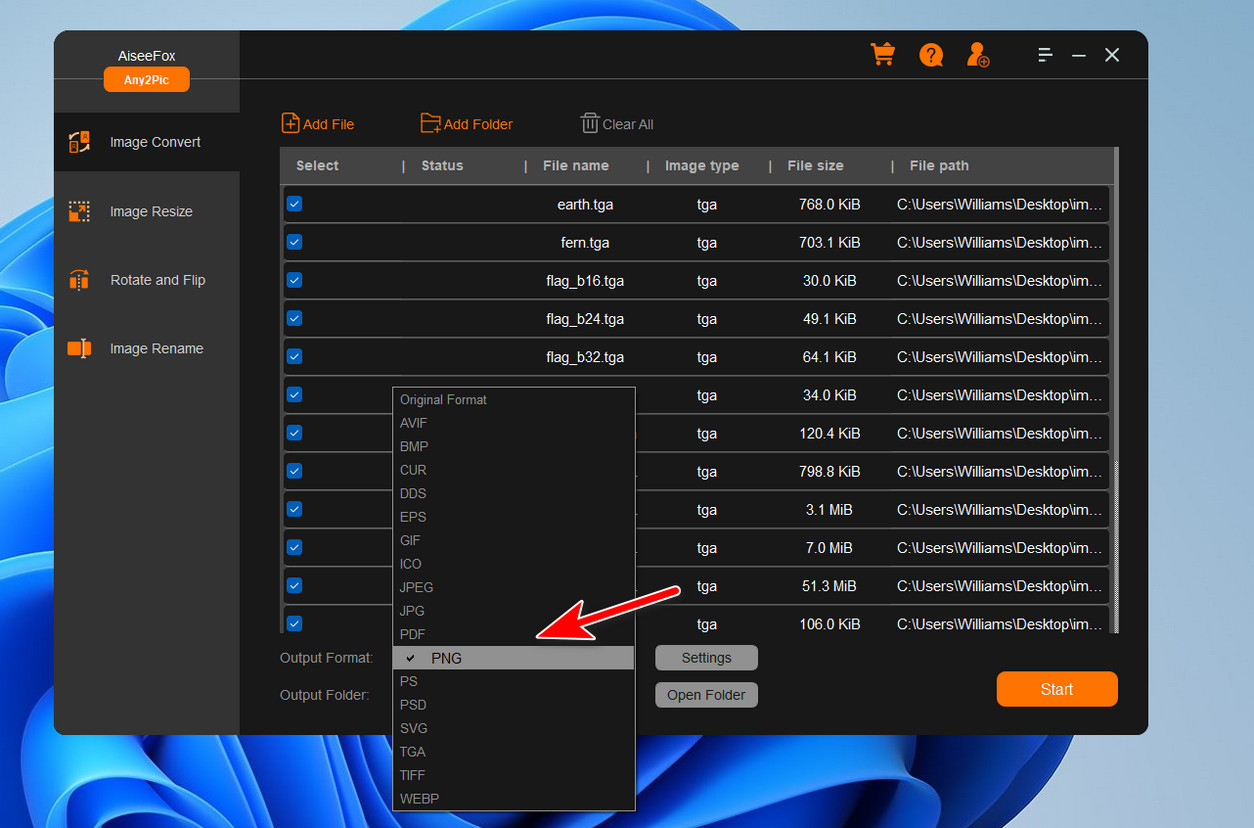Click the file list vertical scrollbar
Screen dimensions: 1254x828
(1115, 390)
